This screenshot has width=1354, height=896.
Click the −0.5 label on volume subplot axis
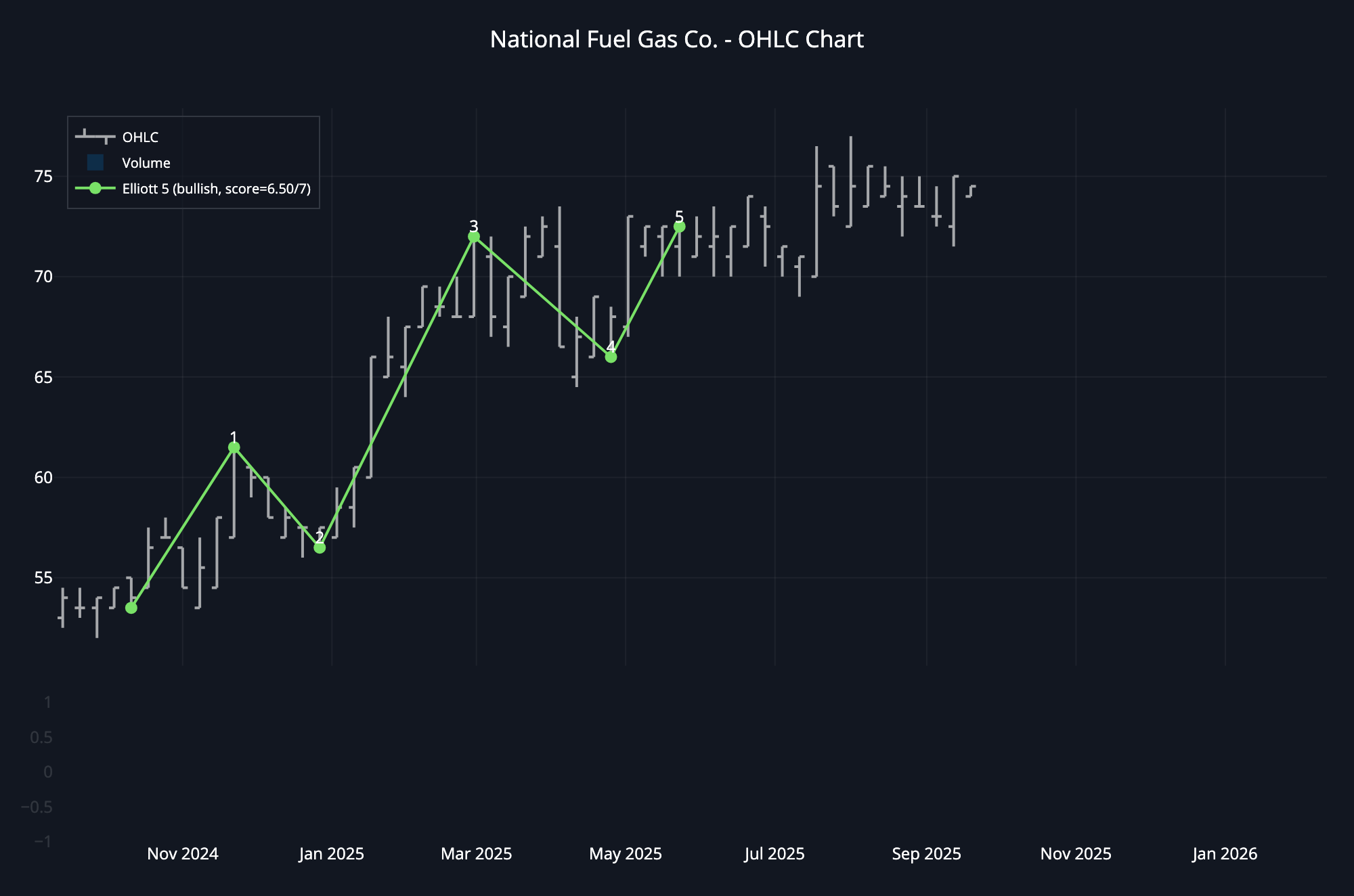[x=37, y=807]
